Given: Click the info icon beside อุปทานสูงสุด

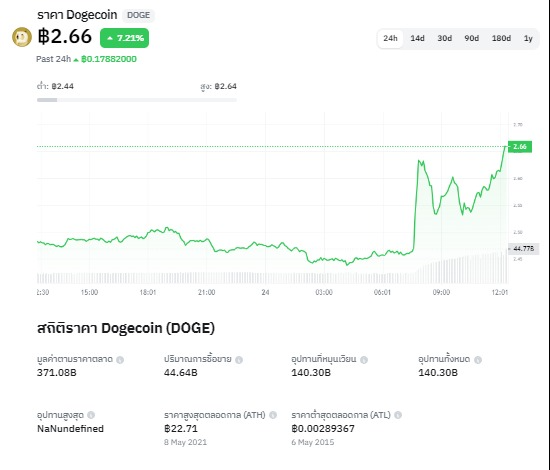Looking at the screenshot, I should 91,415.
